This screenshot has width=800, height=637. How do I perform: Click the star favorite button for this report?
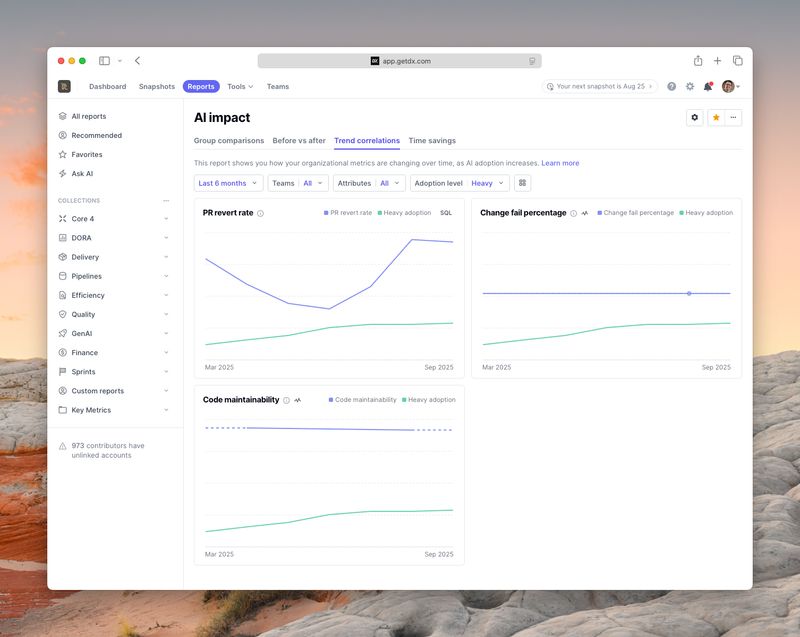(x=716, y=118)
